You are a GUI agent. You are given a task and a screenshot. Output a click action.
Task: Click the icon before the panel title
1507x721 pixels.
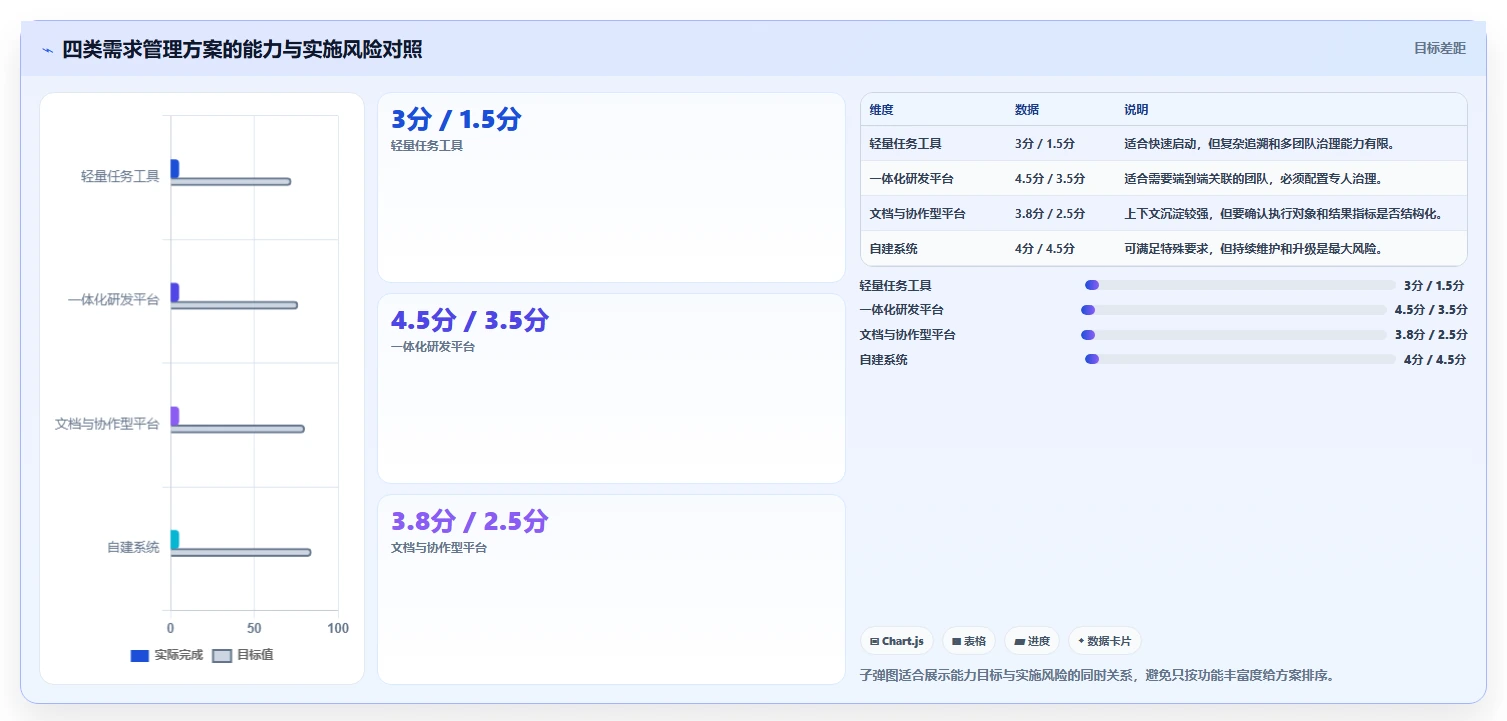click(47, 50)
